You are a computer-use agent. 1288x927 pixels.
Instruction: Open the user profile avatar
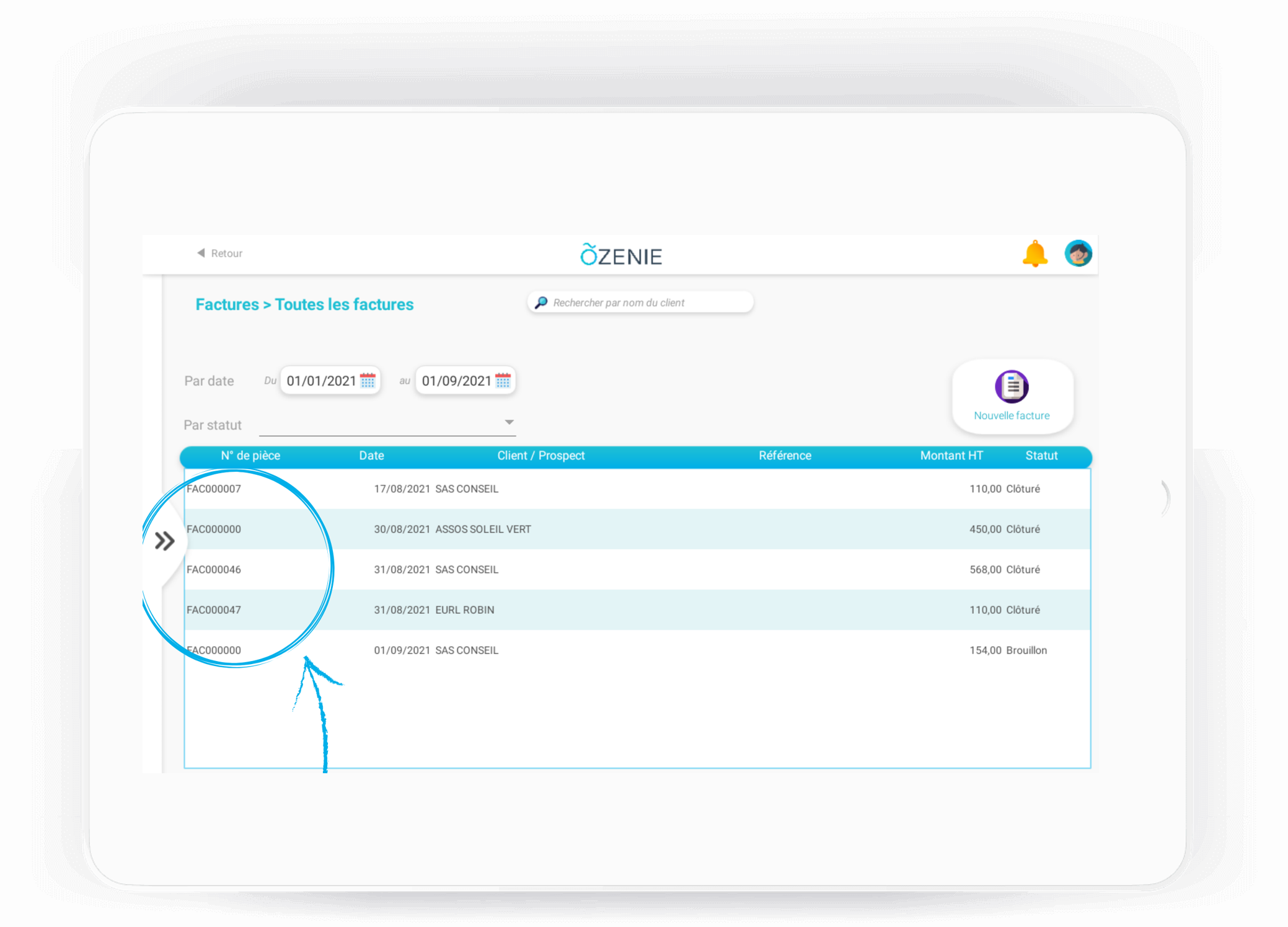[1078, 254]
